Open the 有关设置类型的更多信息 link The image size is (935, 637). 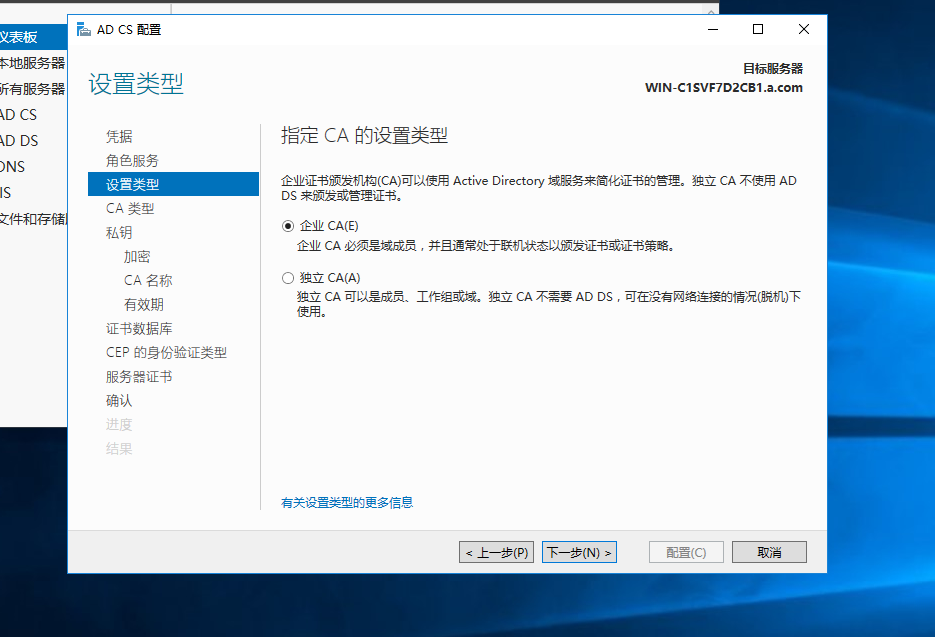pos(347,503)
